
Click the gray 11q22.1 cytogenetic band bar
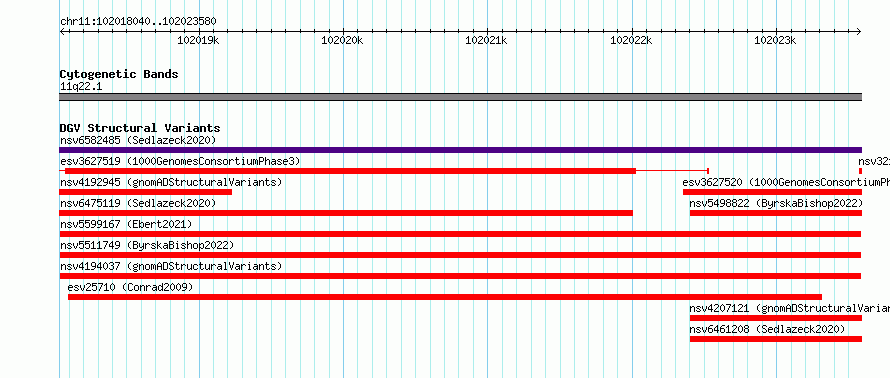(460, 97)
